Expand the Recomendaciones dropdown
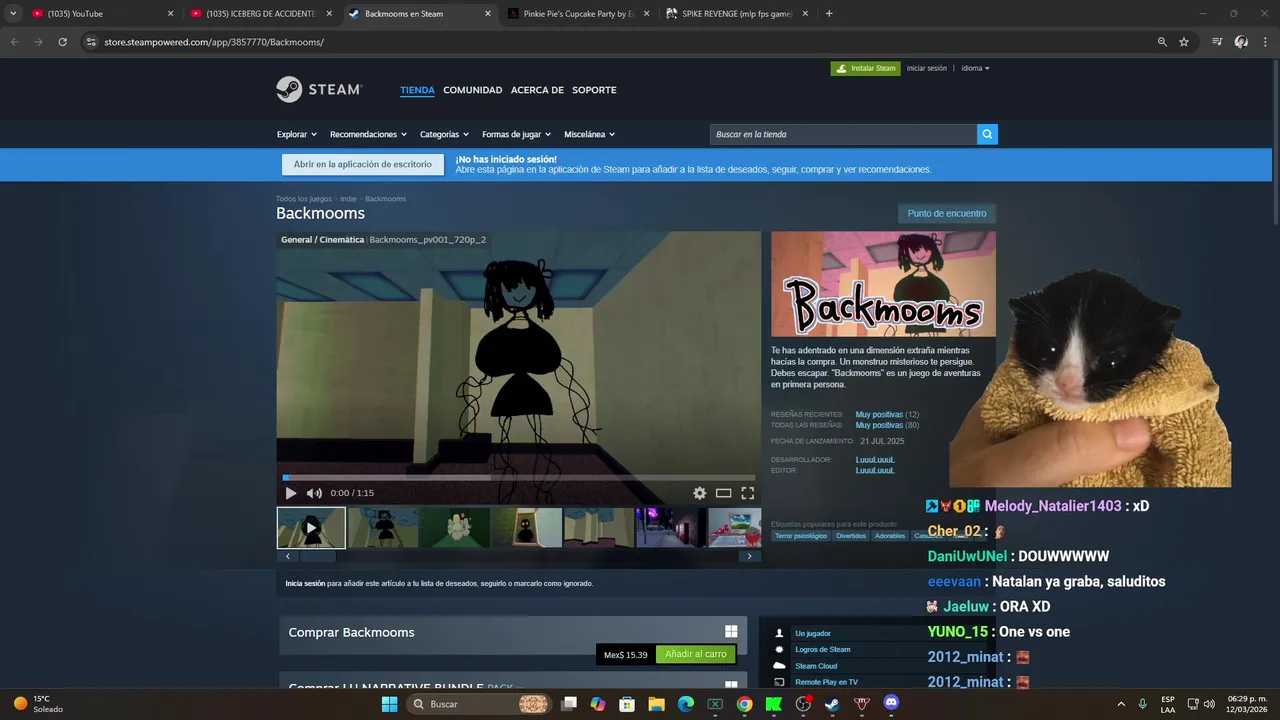Viewport: 1280px width, 720px height. point(368,134)
